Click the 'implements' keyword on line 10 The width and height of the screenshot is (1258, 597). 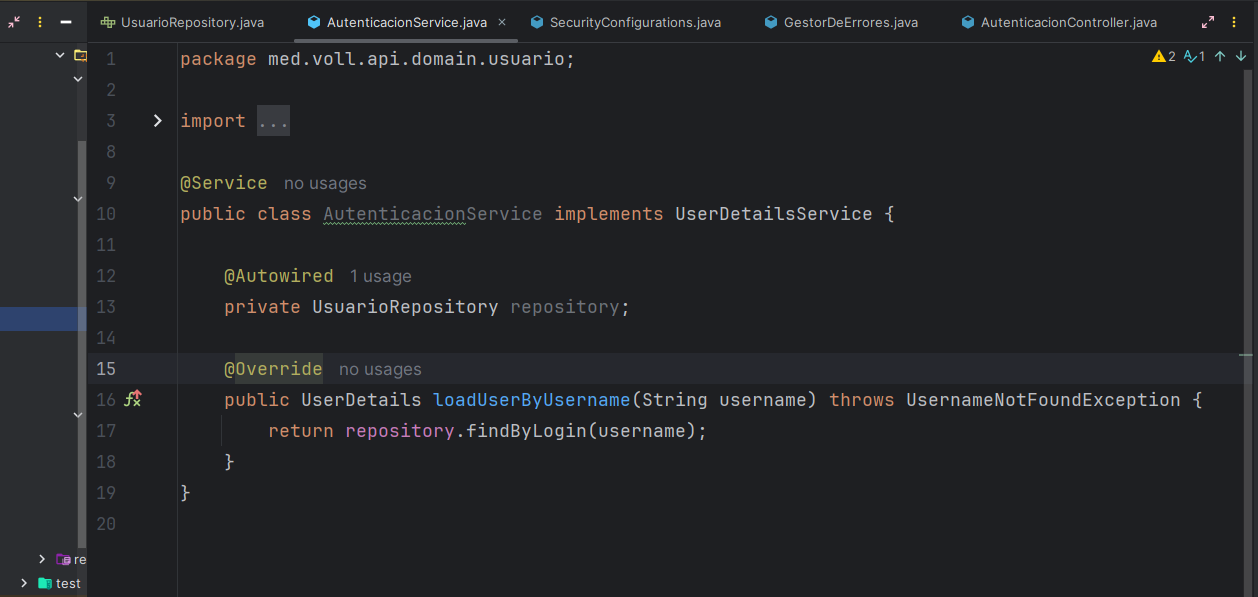(x=609, y=214)
